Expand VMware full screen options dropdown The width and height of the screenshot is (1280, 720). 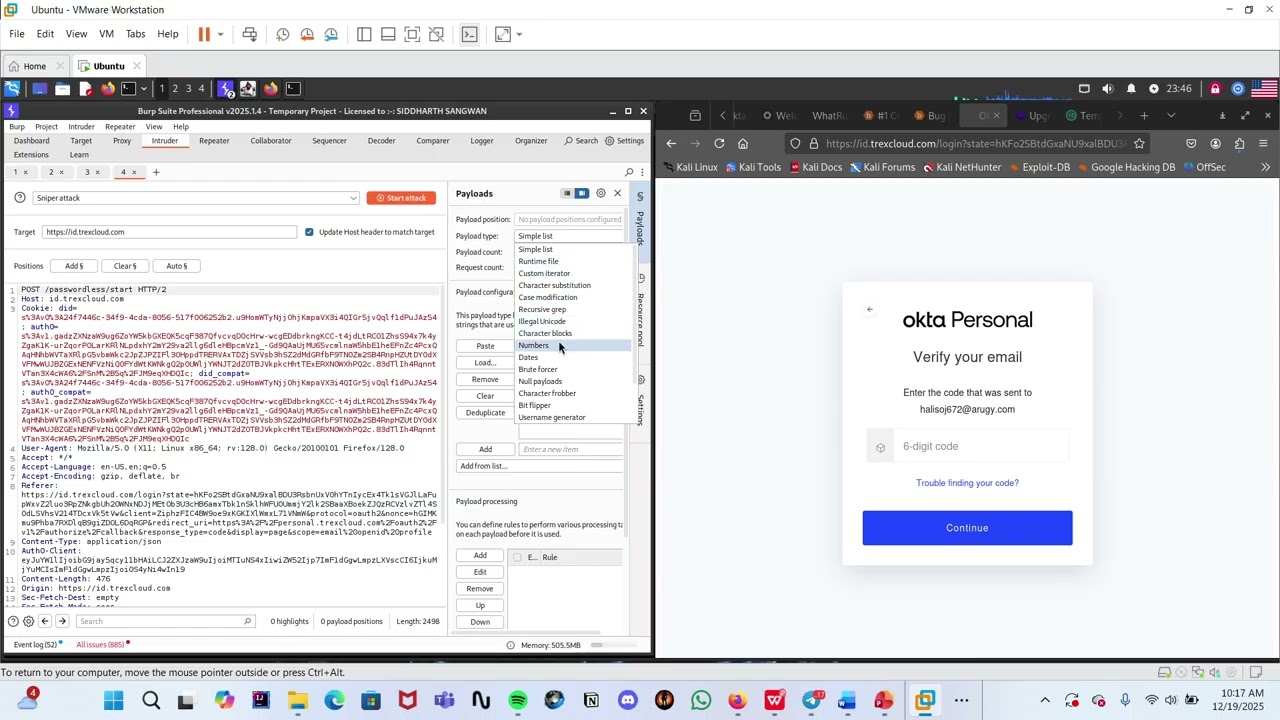[519, 34]
